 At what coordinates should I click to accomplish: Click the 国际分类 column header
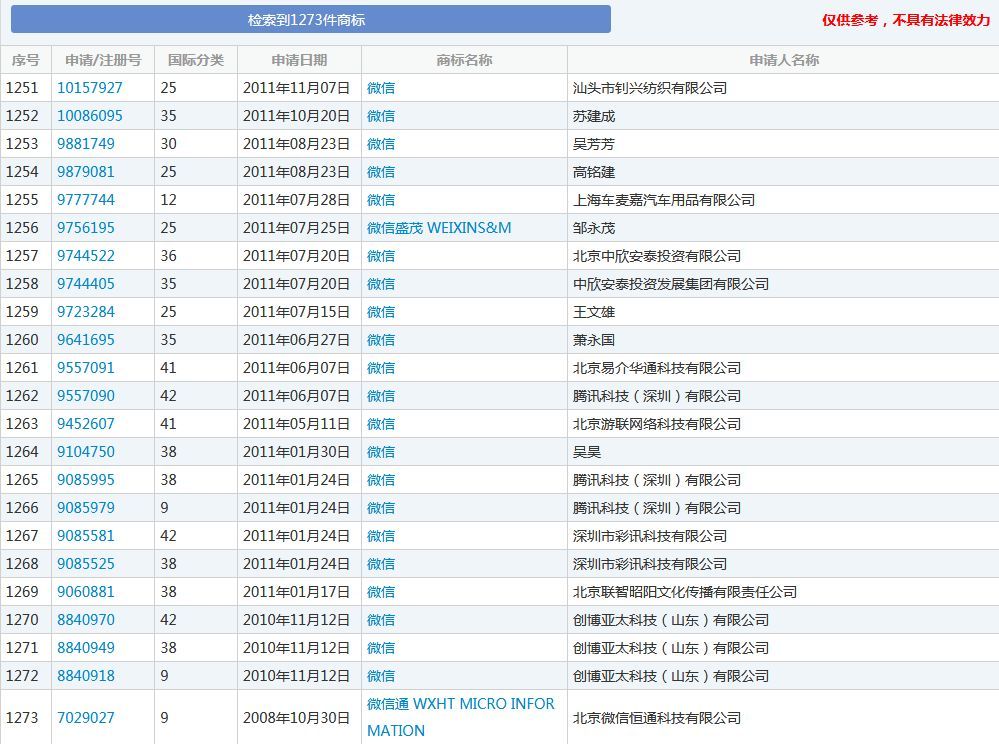pyautogui.click(x=196, y=60)
